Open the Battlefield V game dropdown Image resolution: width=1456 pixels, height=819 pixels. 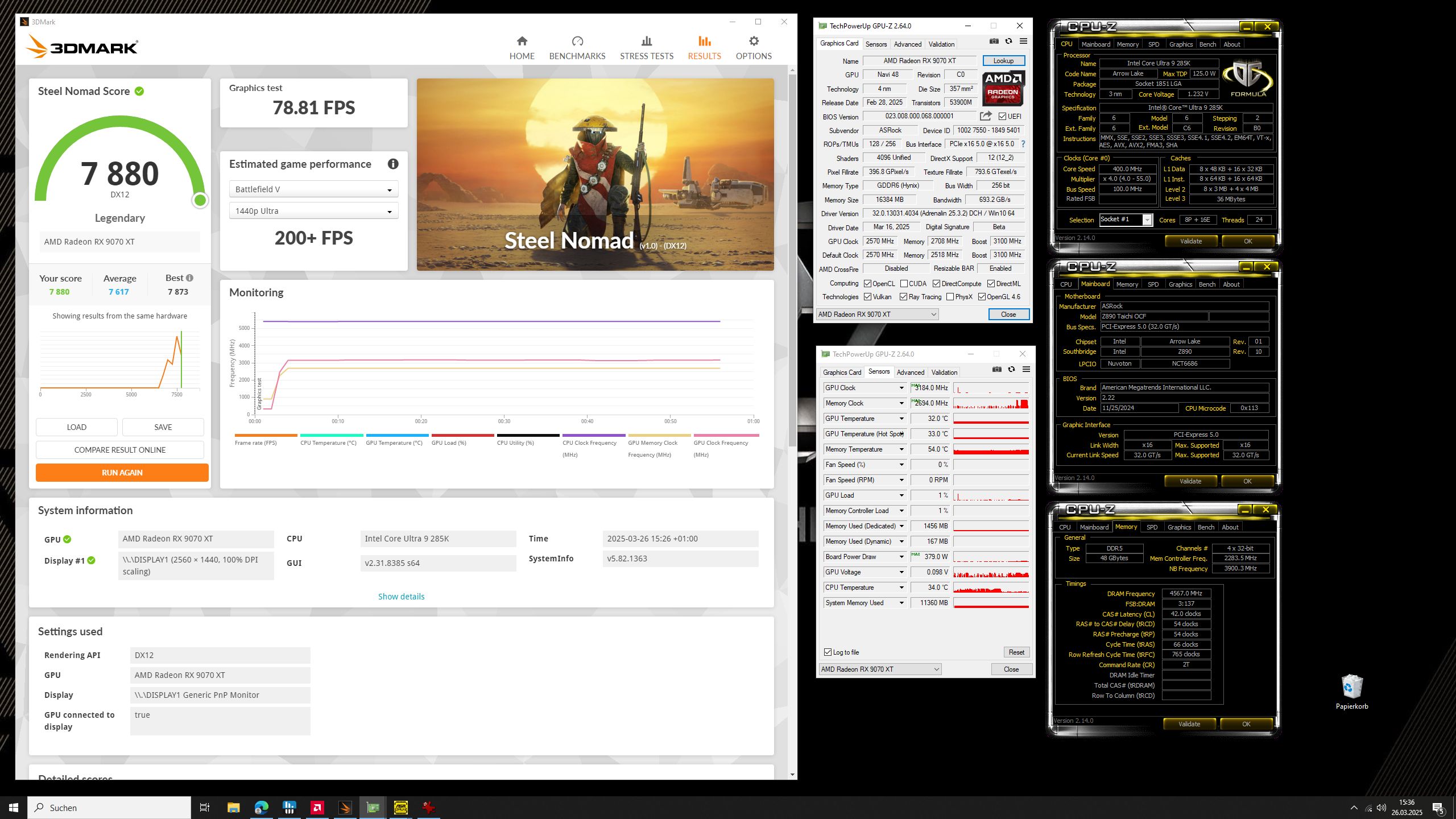click(x=313, y=189)
